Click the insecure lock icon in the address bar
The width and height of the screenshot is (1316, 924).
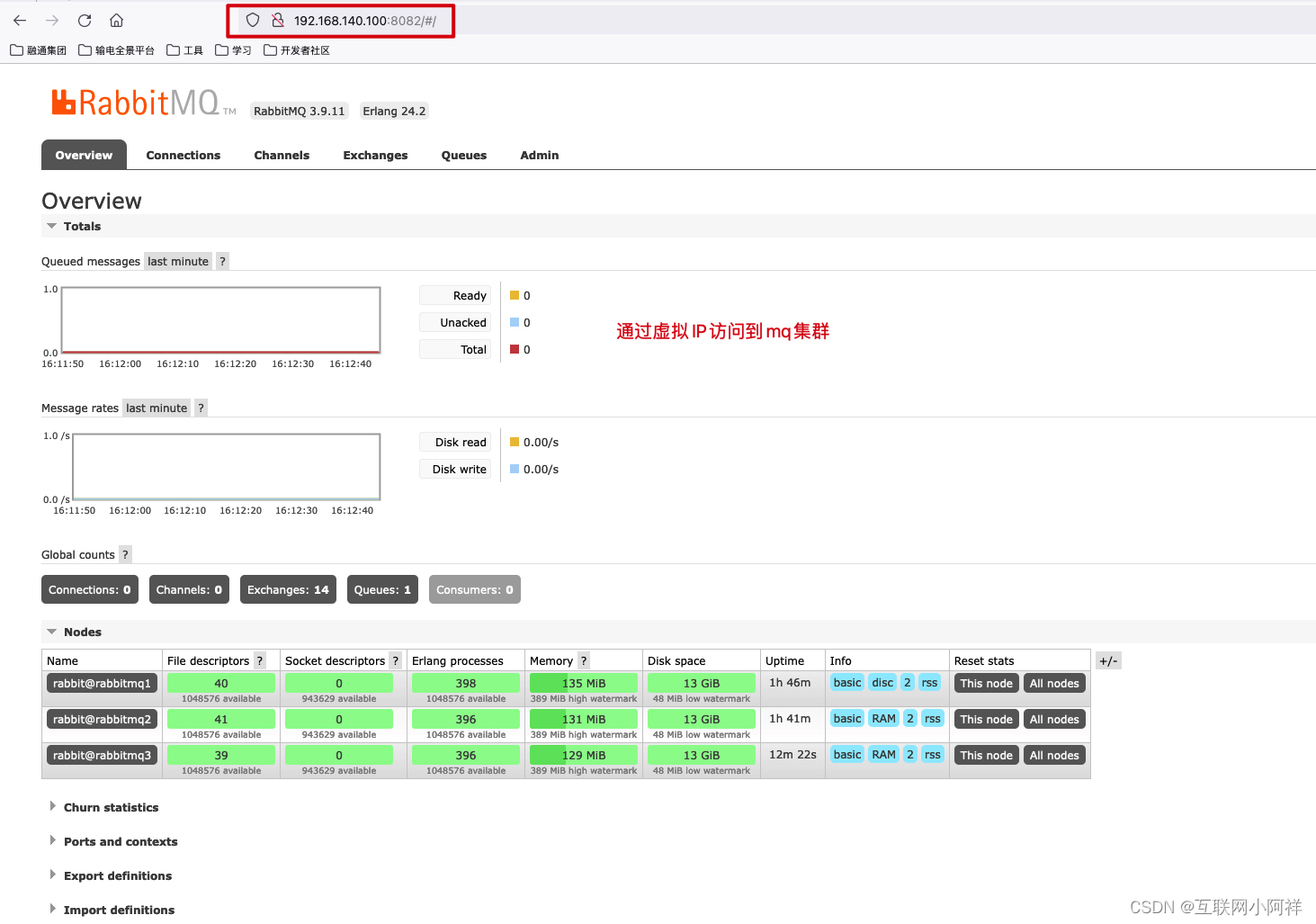coord(277,20)
